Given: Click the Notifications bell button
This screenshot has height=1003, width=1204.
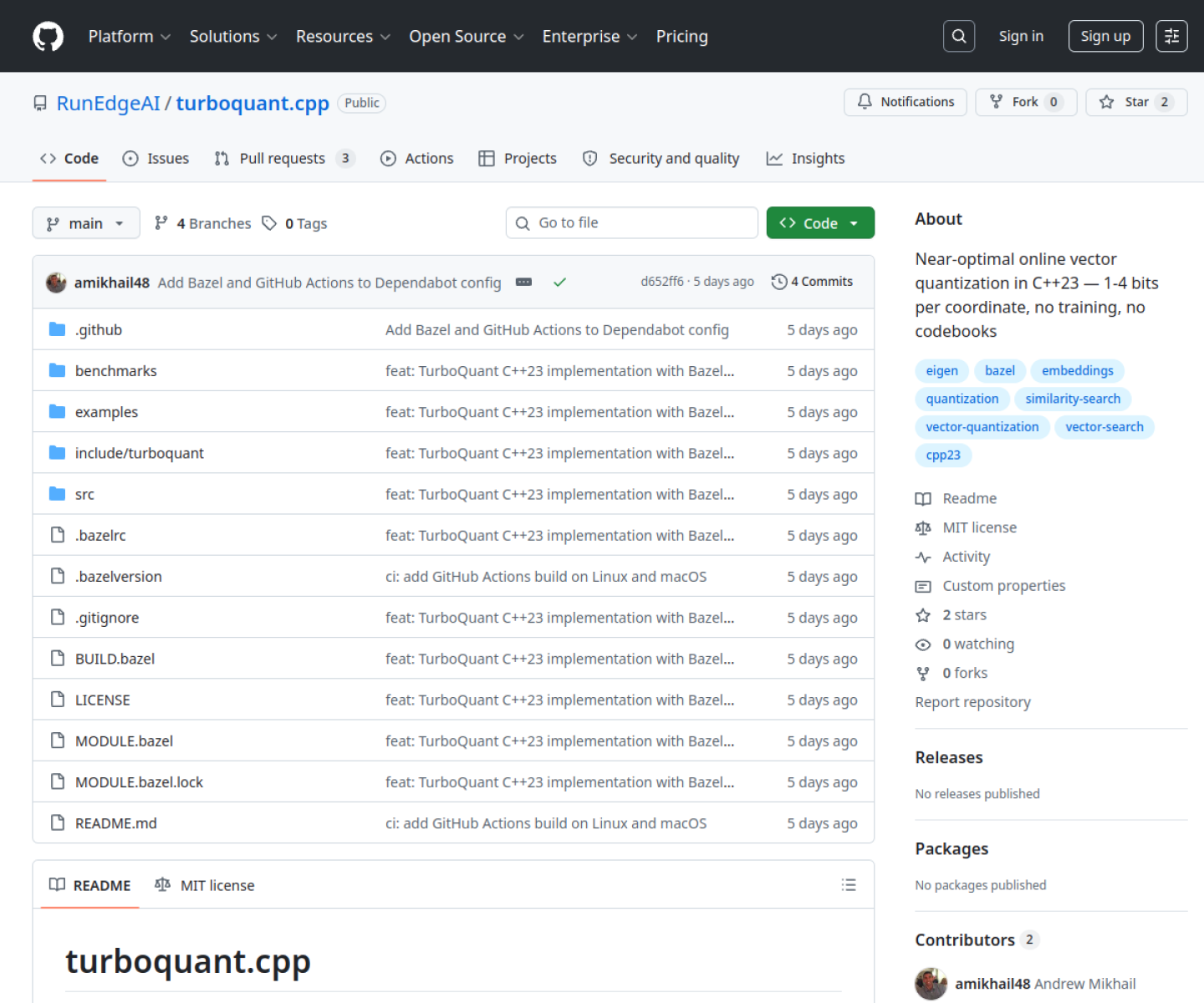Looking at the screenshot, I should click(x=906, y=102).
